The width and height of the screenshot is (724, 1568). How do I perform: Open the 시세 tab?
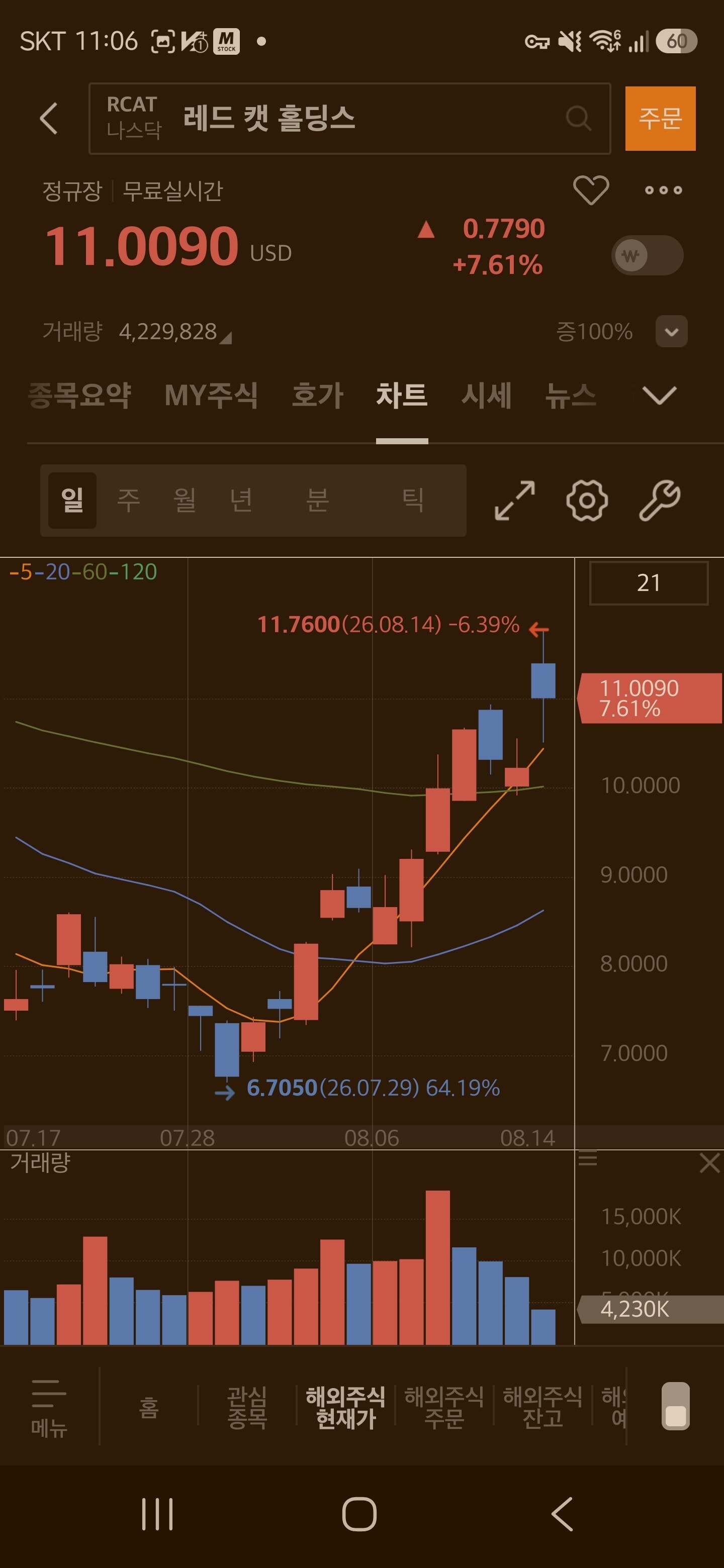[x=486, y=396]
